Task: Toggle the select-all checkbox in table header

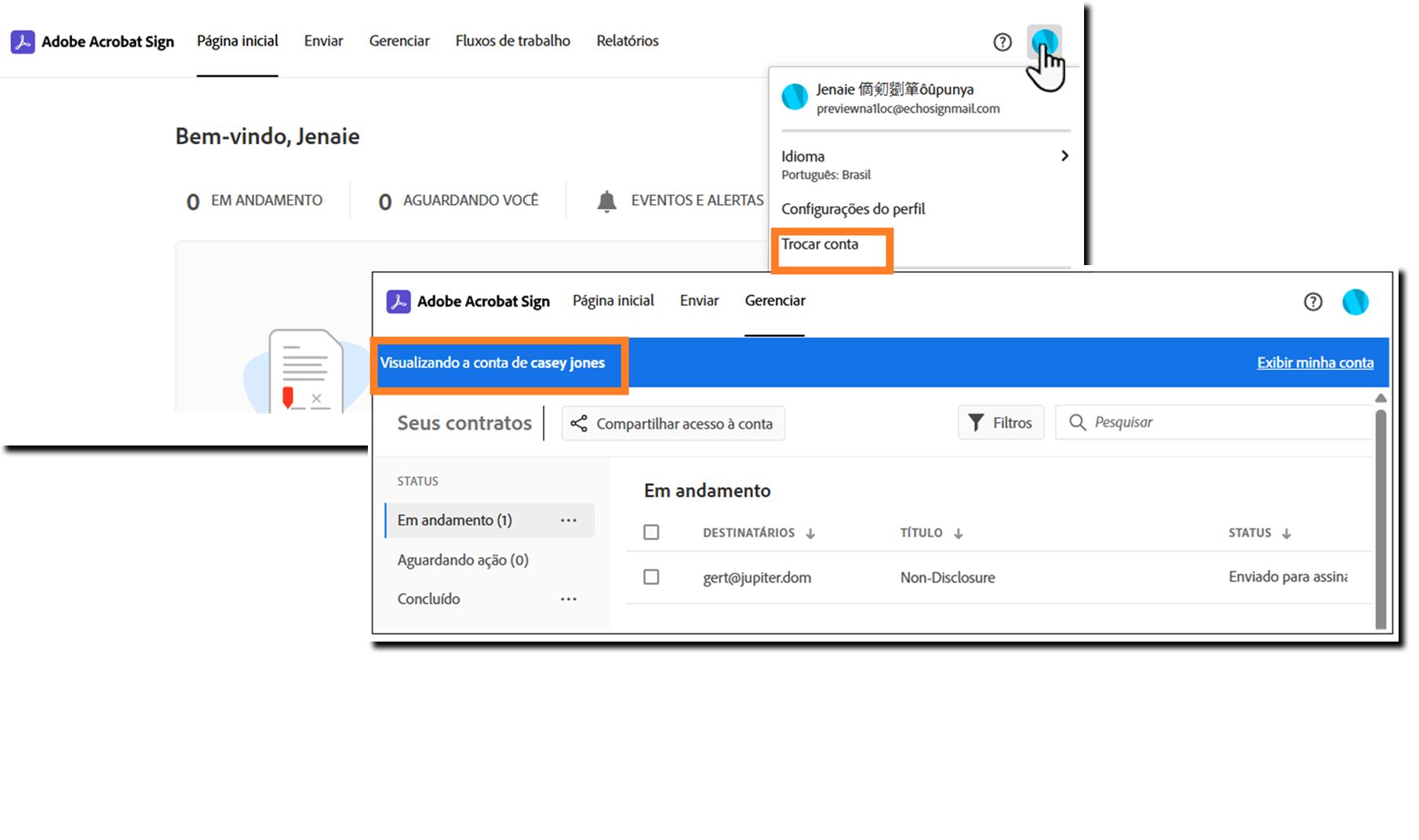Action: coord(651,533)
